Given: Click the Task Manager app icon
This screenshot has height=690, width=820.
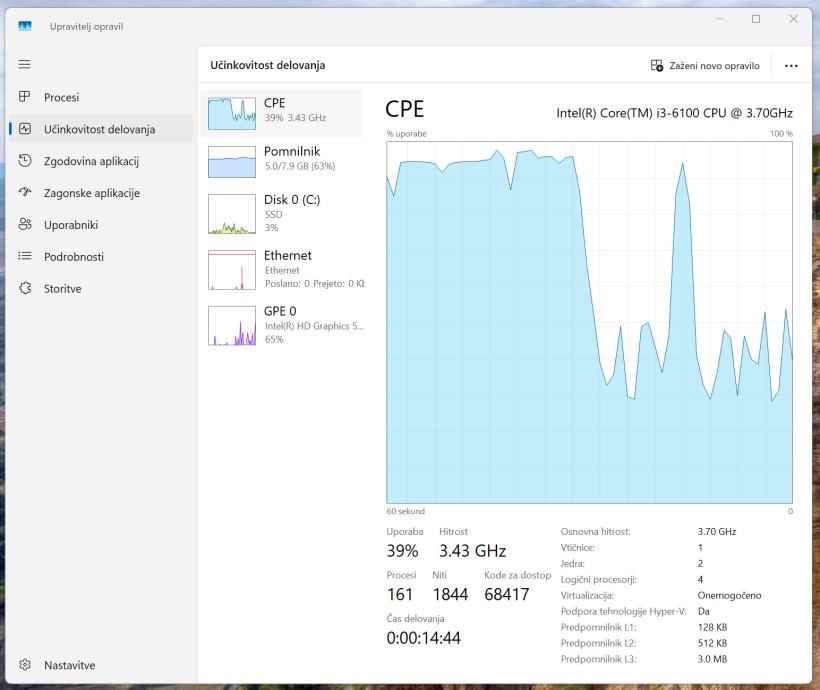Looking at the screenshot, I should tap(25, 26).
